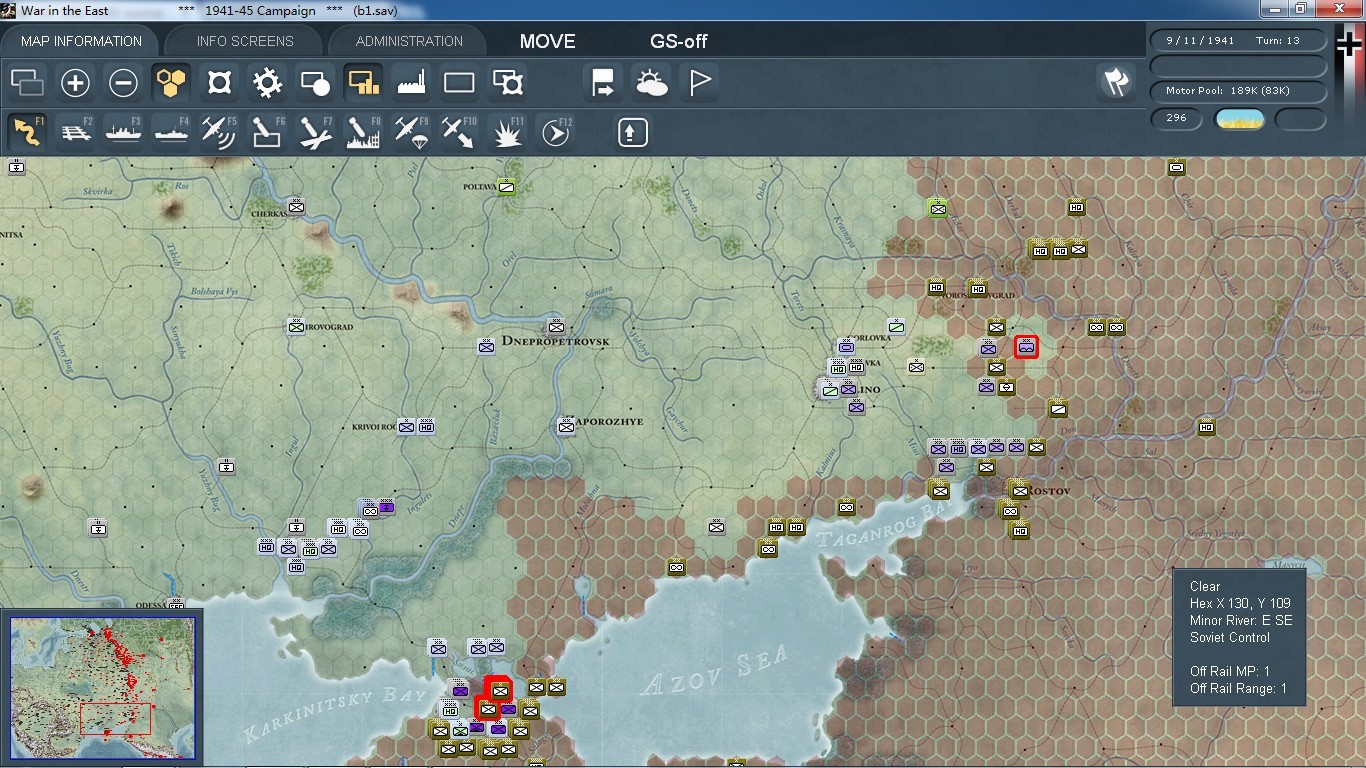Viewport: 1366px width, 768px height.
Task: Click the German cross side indicator
Action: (1349, 44)
